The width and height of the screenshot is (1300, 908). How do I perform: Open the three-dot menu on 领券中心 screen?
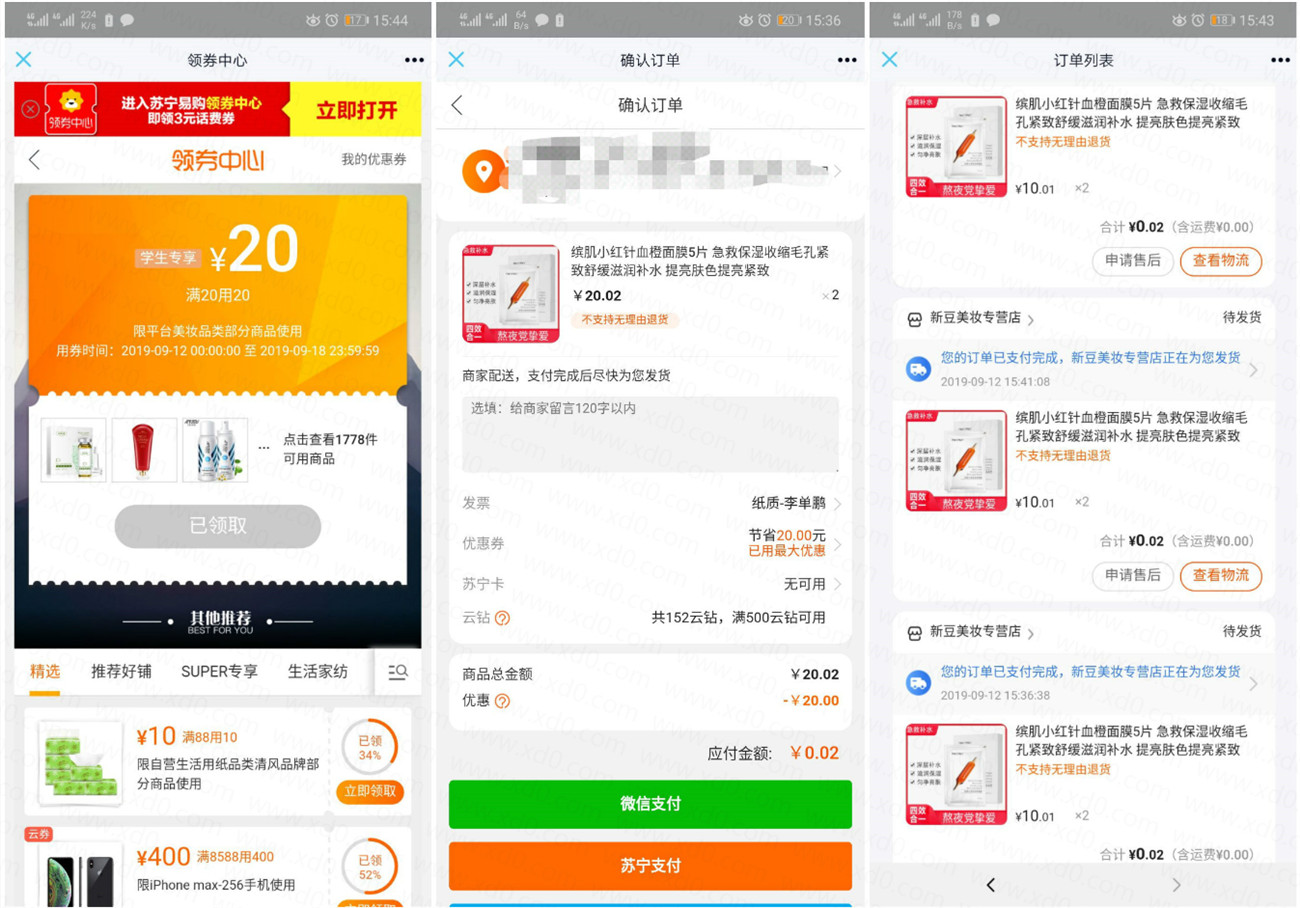point(414,60)
